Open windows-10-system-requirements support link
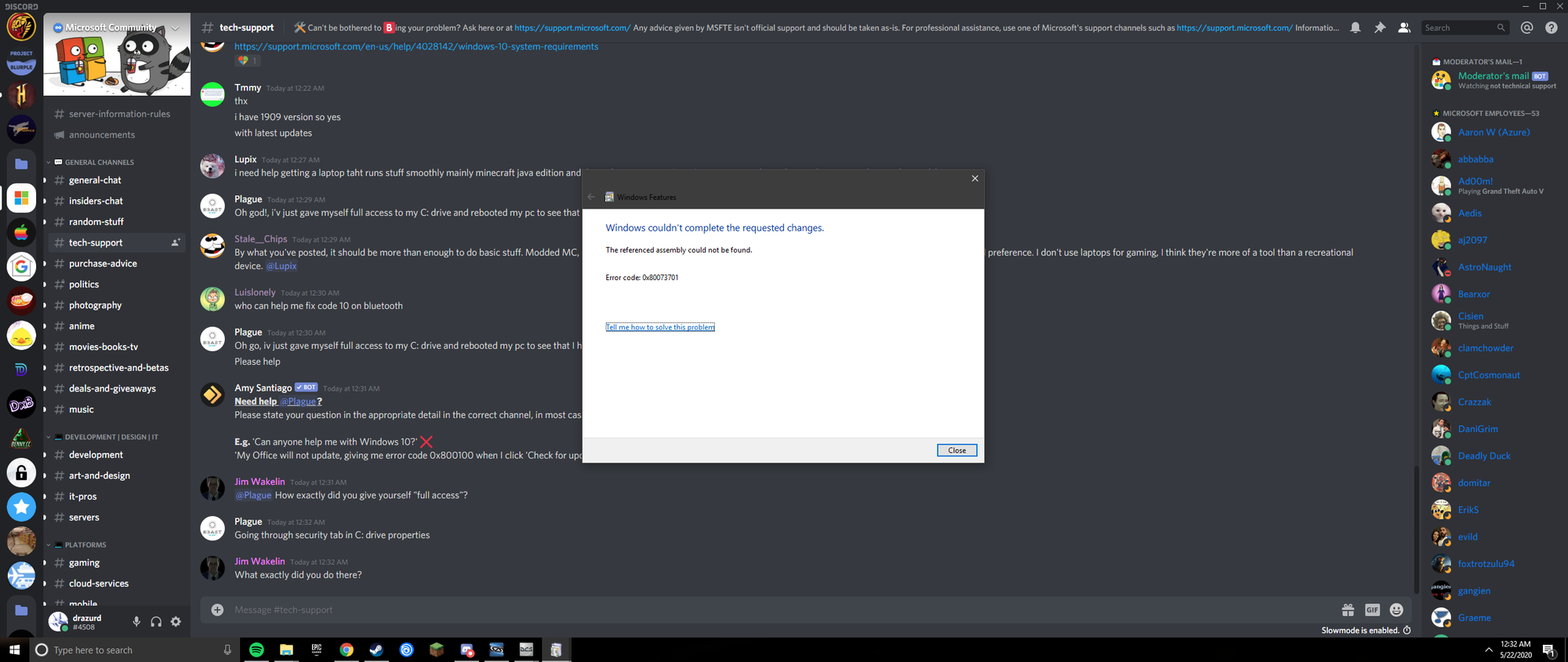1568x662 pixels. (416, 46)
